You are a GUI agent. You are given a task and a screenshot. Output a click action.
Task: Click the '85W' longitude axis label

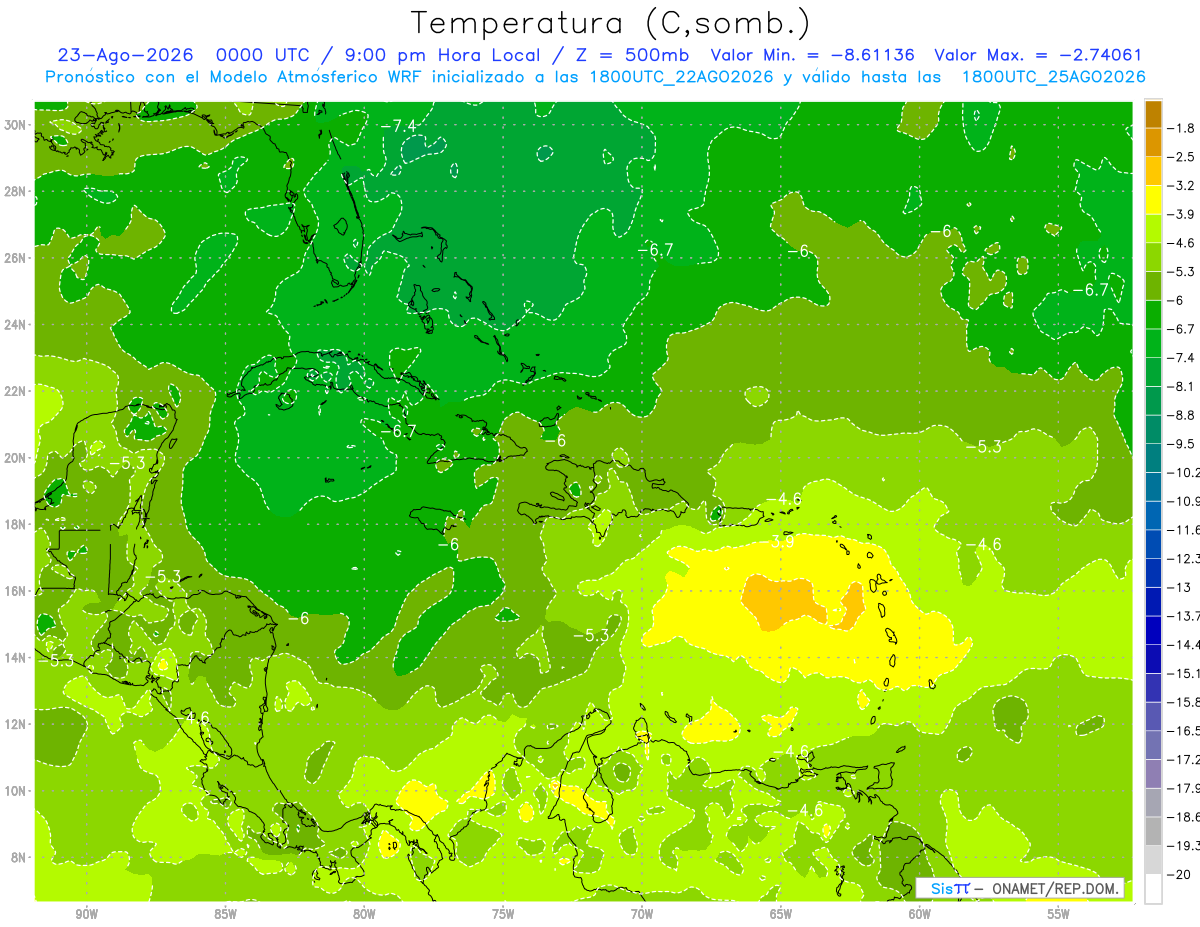[226, 914]
